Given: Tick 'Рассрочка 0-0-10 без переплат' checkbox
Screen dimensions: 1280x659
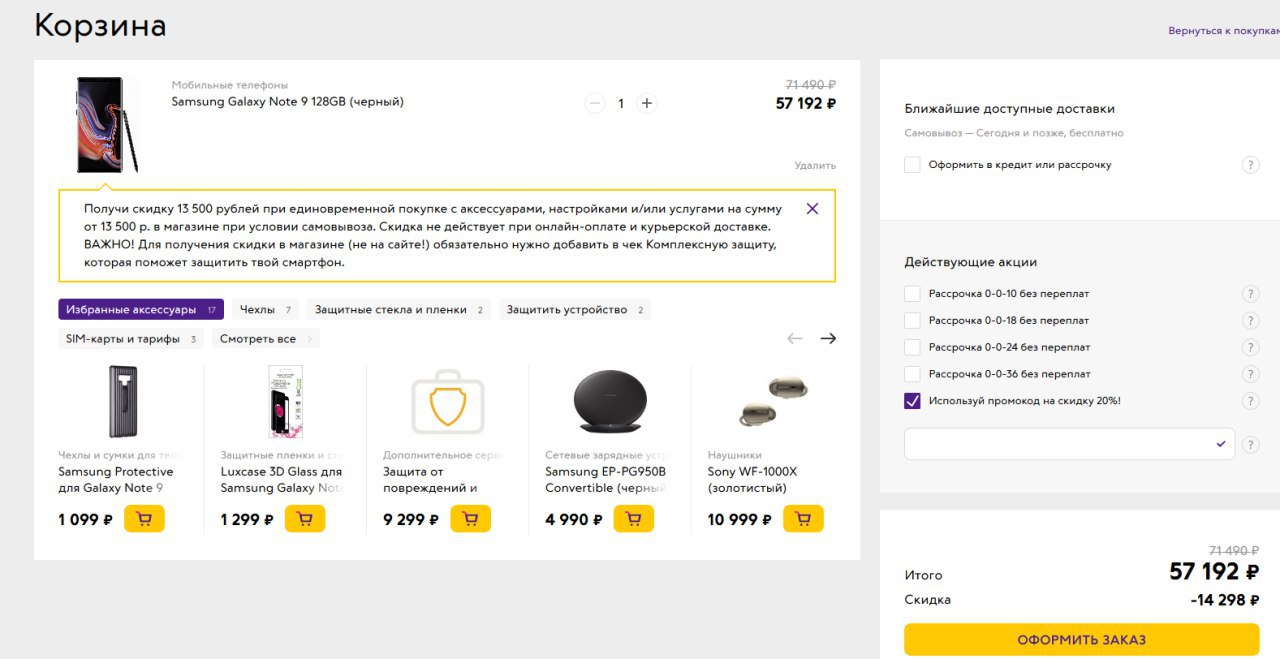Looking at the screenshot, I should point(912,294).
